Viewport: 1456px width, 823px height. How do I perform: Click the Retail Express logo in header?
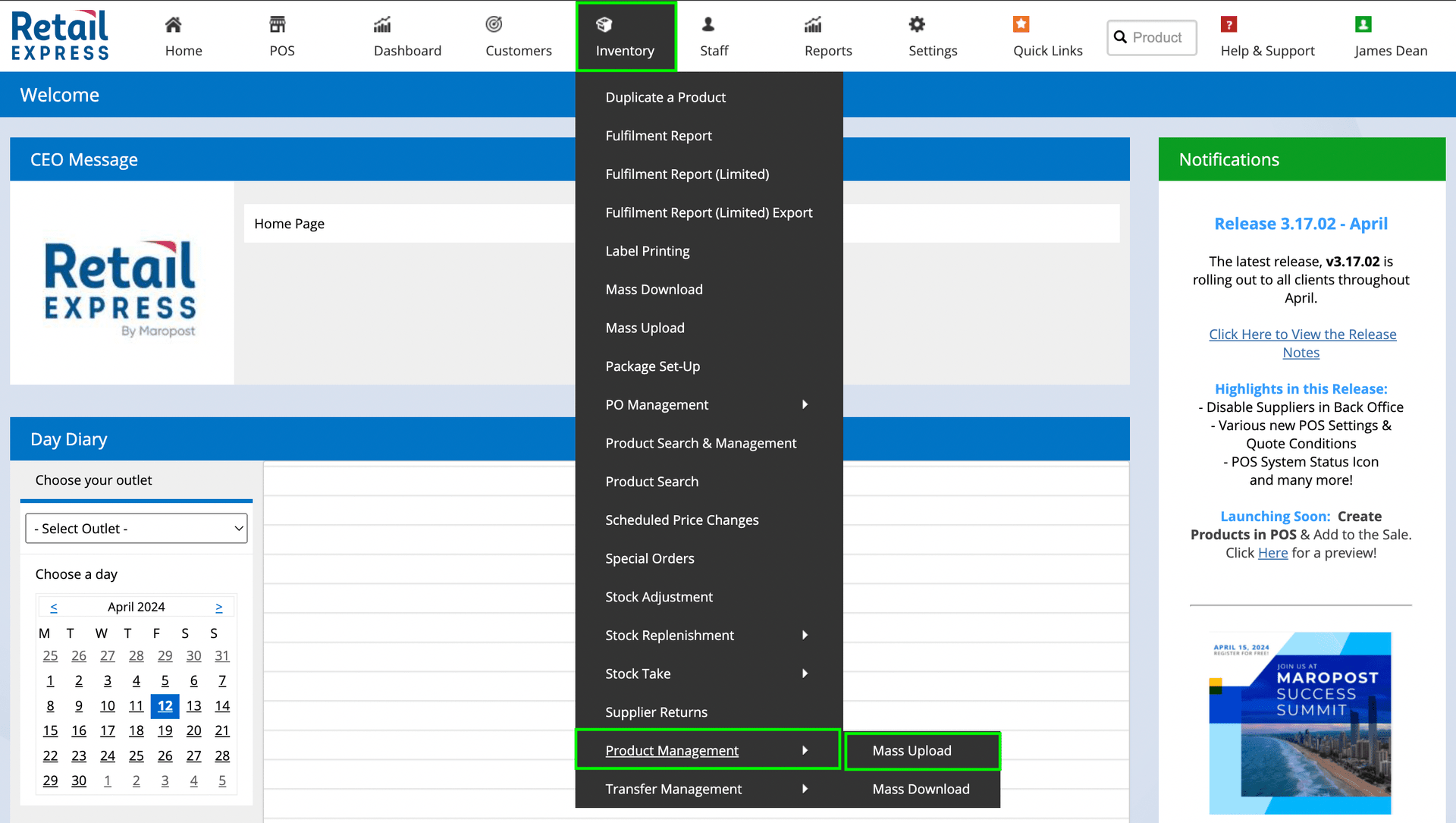point(60,36)
